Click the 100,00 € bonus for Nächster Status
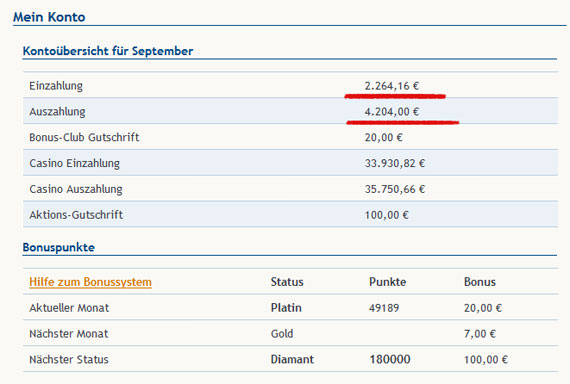The width and height of the screenshot is (570, 384). [486, 360]
